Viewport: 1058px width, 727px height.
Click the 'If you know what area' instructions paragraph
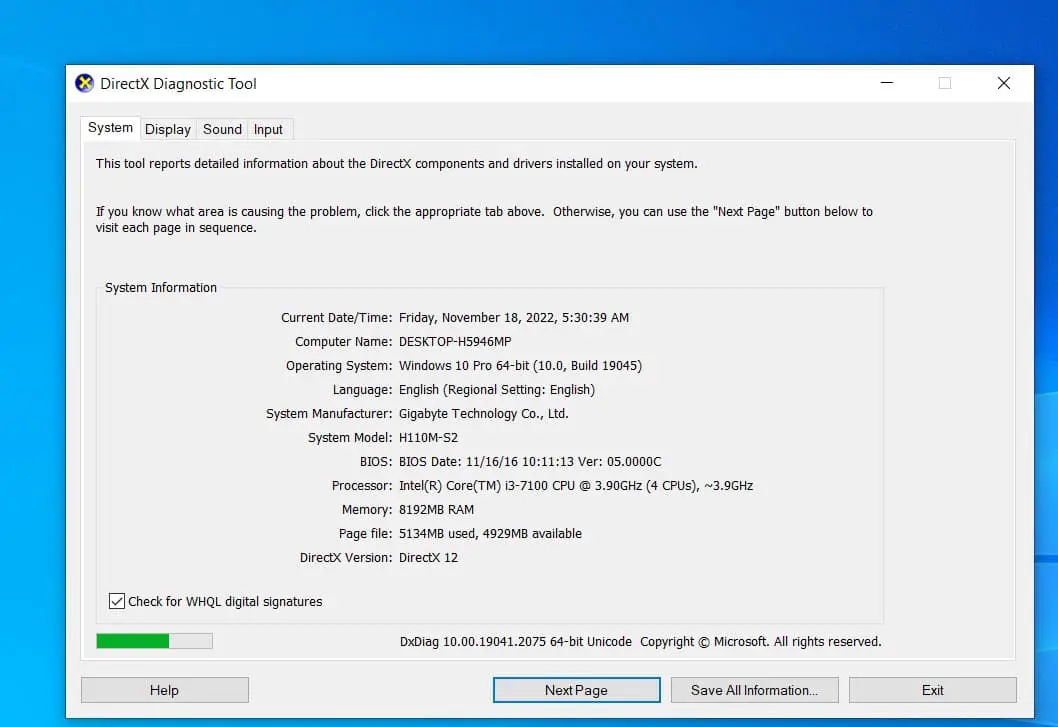click(x=484, y=219)
